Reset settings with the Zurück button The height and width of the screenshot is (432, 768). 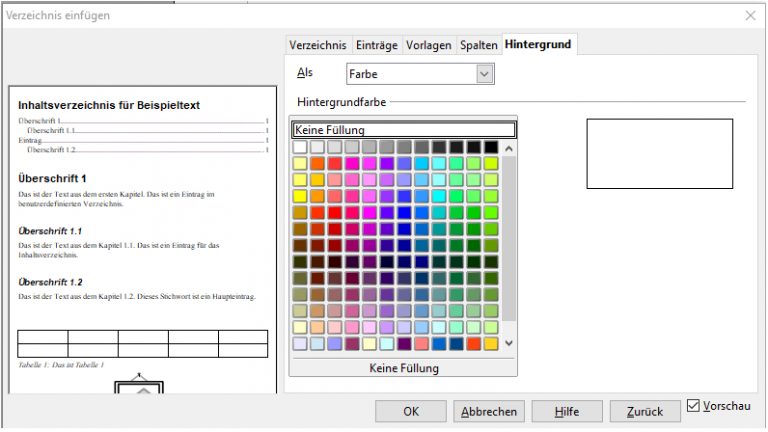(645, 411)
